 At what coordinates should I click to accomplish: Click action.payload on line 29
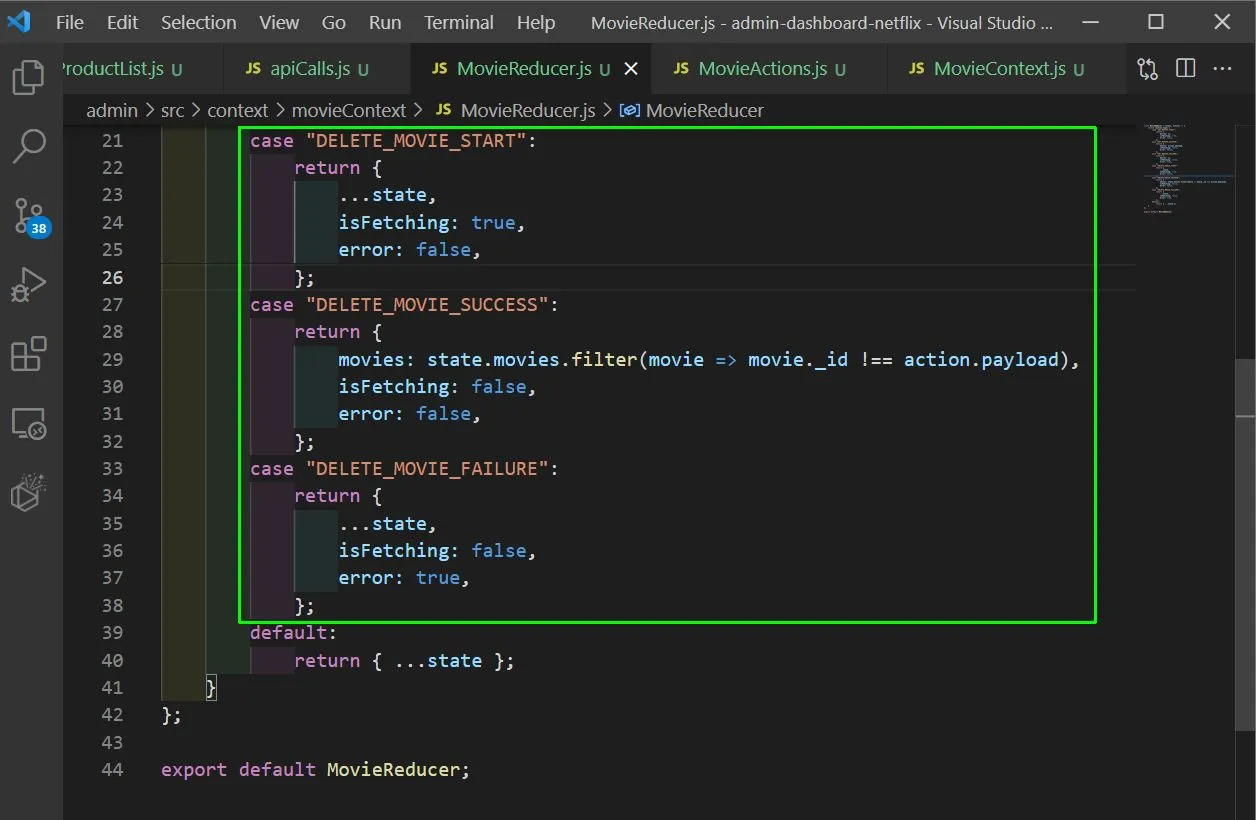click(981, 359)
